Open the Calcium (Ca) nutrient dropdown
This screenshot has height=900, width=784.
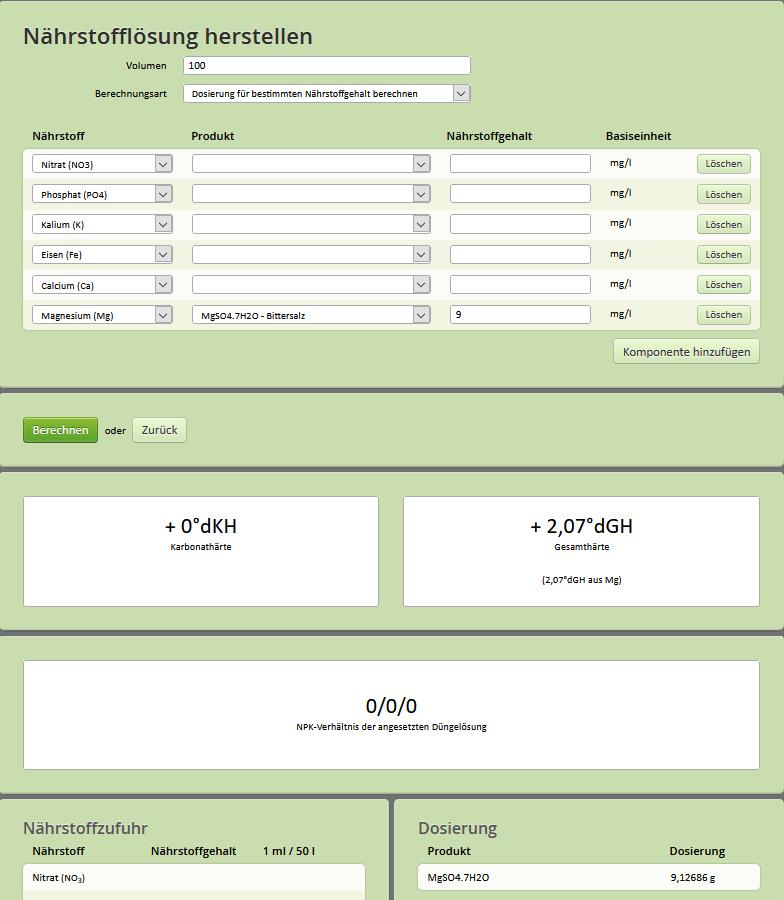point(102,285)
